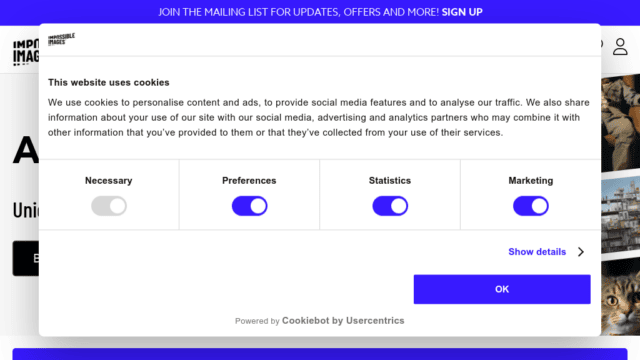Viewport: 640px width, 360px height.
Task: Click the black button at left edge
Action: click(x=26, y=258)
